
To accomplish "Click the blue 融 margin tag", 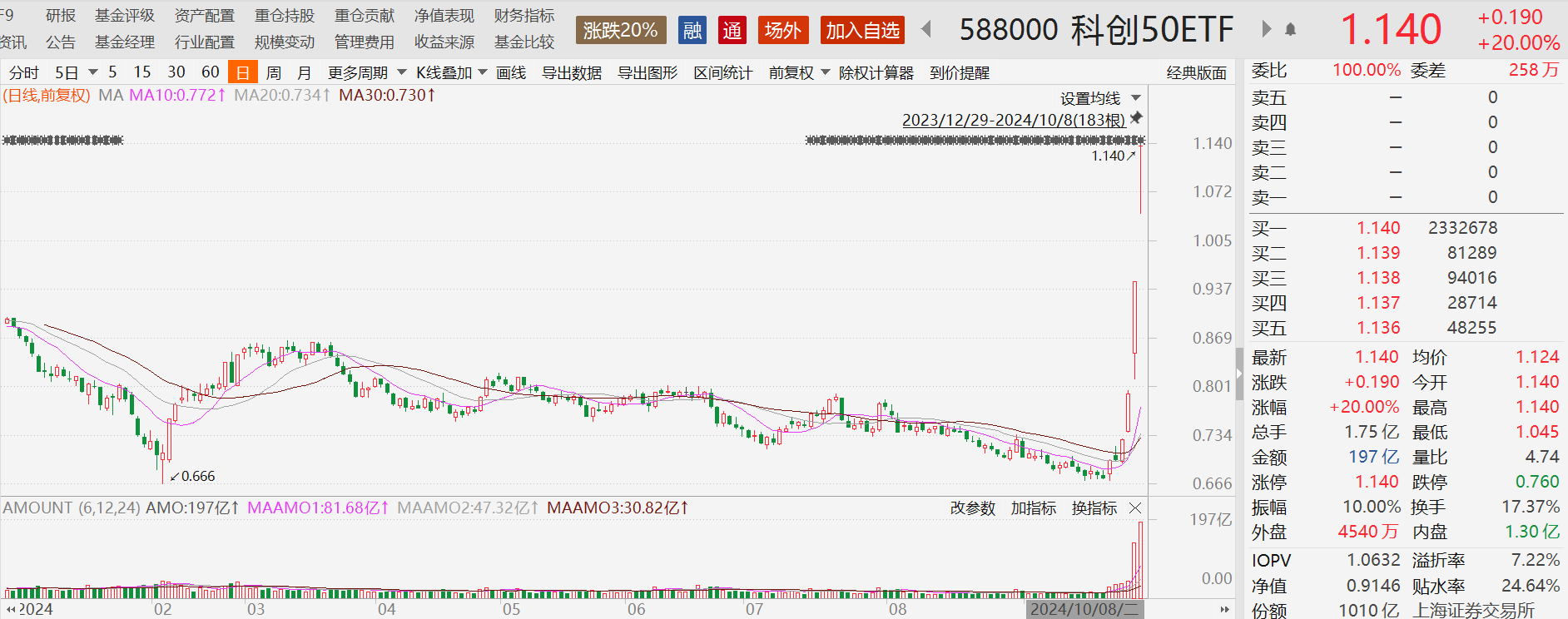I will (x=692, y=31).
